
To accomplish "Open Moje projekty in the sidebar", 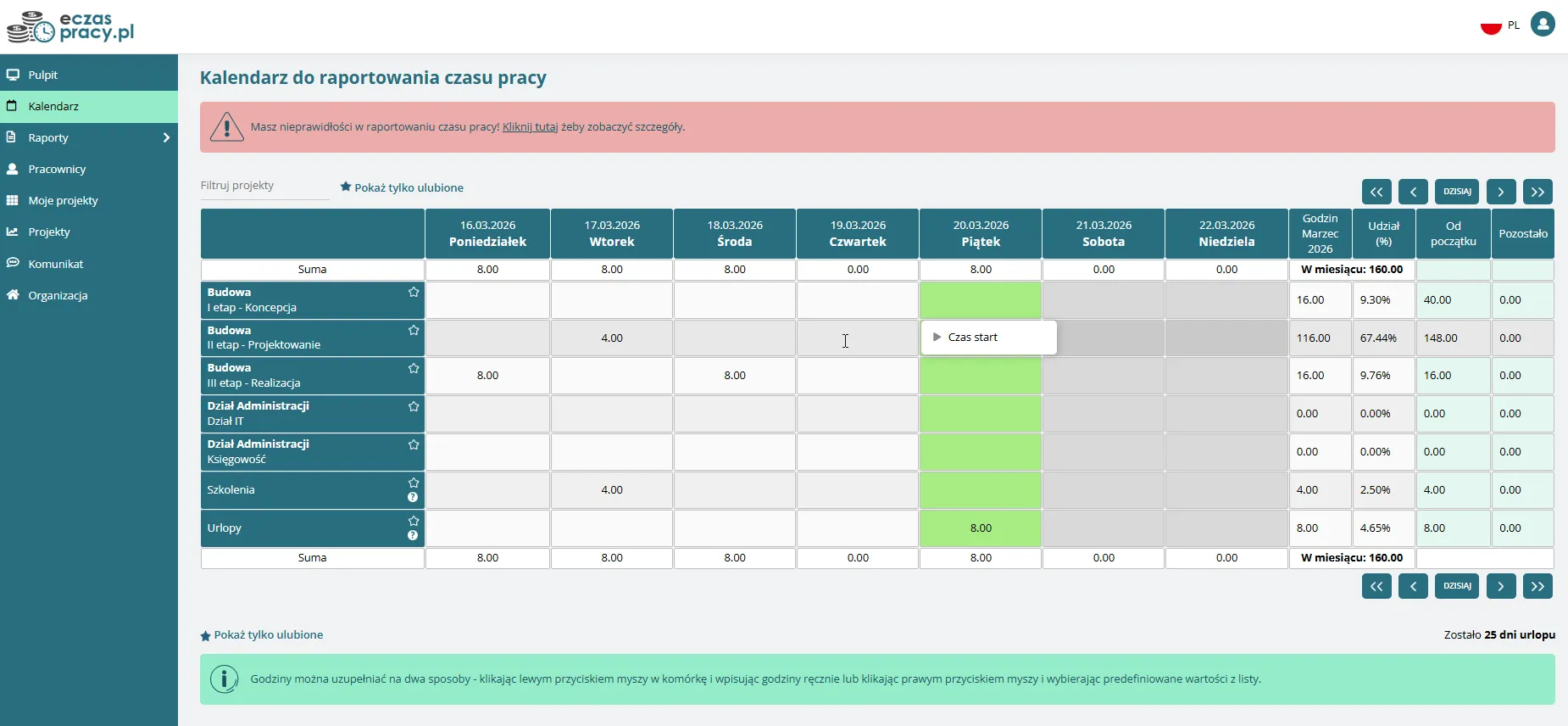I will click(x=63, y=200).
